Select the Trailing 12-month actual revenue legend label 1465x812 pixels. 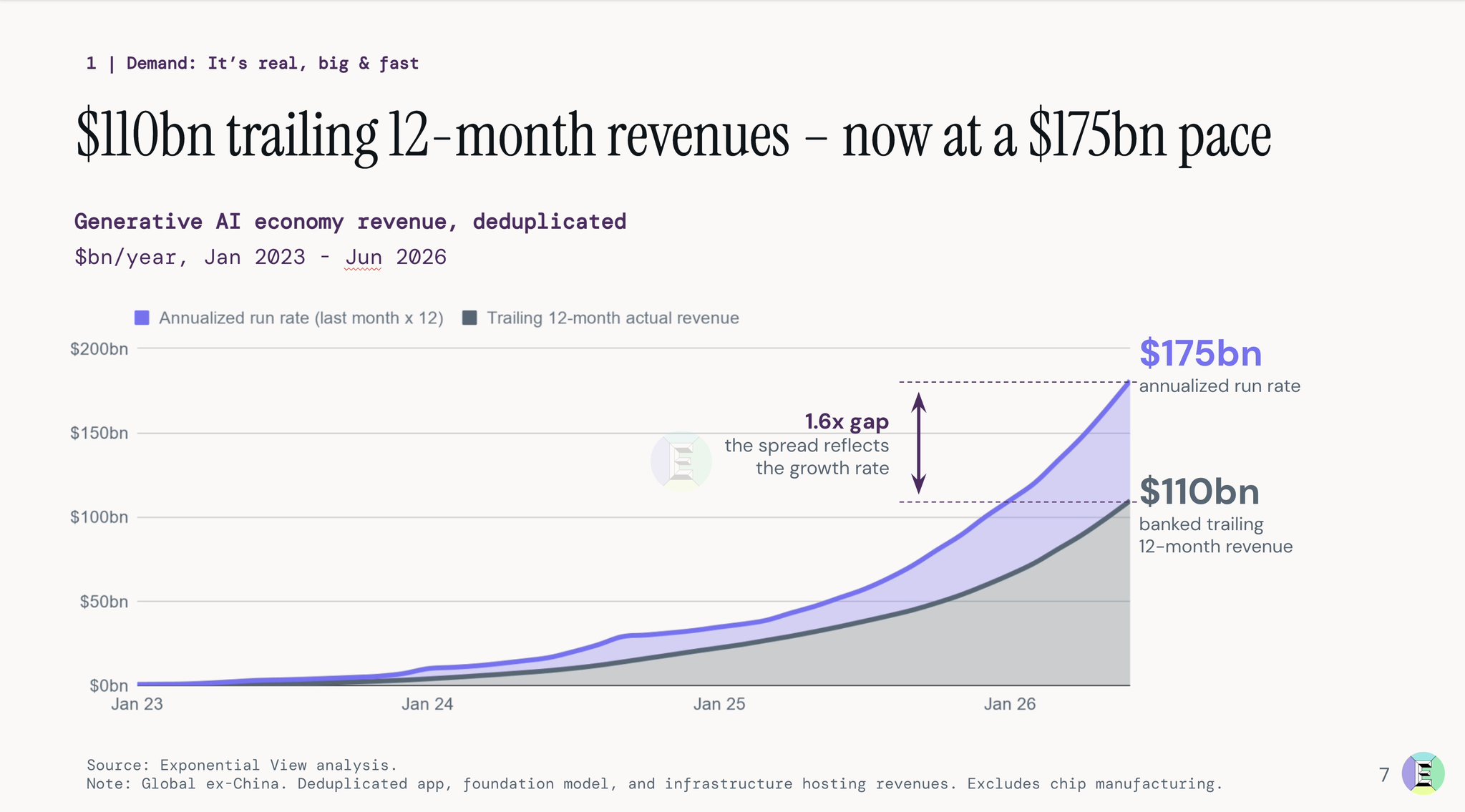(x=613, y=318)
